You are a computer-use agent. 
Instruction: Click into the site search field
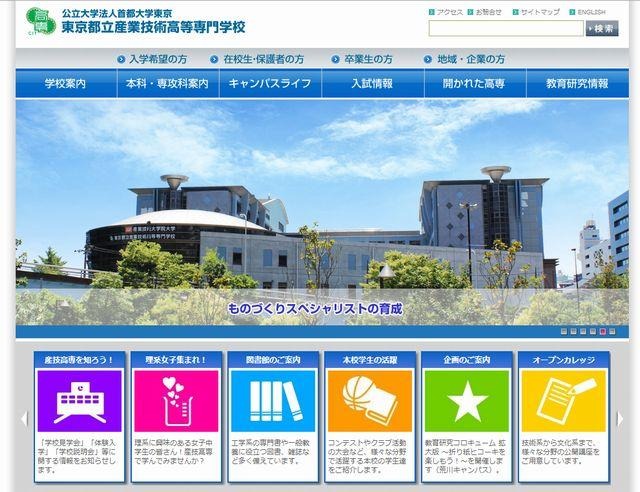[x=506, y=28]
